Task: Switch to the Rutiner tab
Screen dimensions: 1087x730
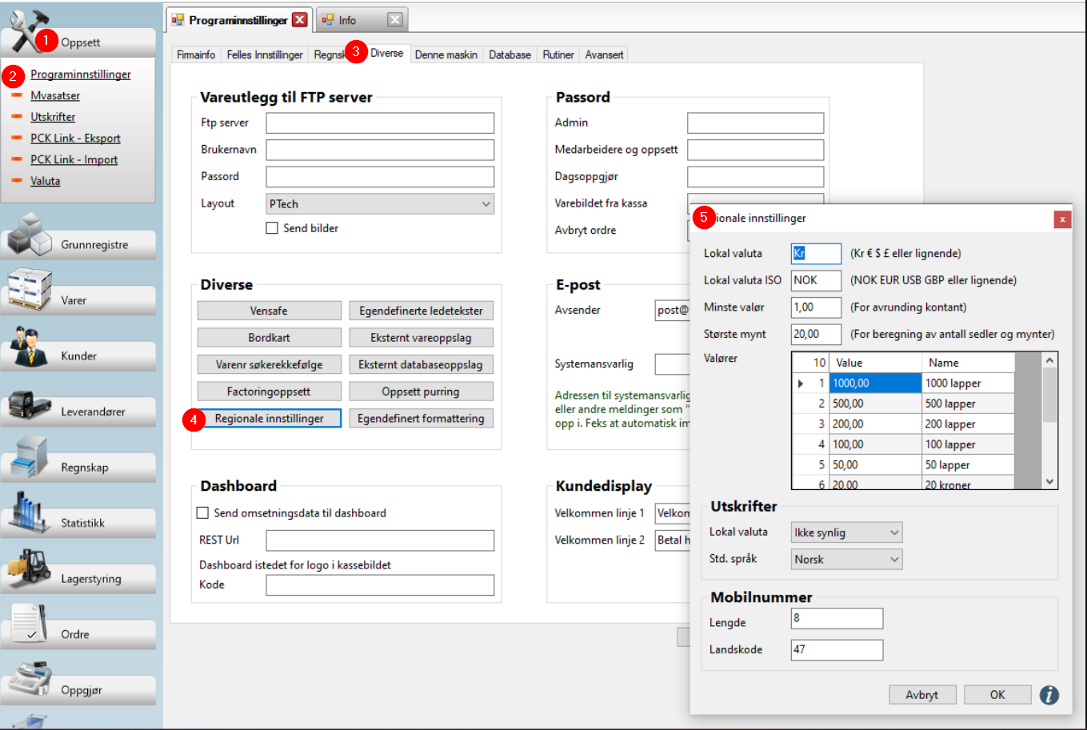Action: pyautogui.click(x=558, y=55)
